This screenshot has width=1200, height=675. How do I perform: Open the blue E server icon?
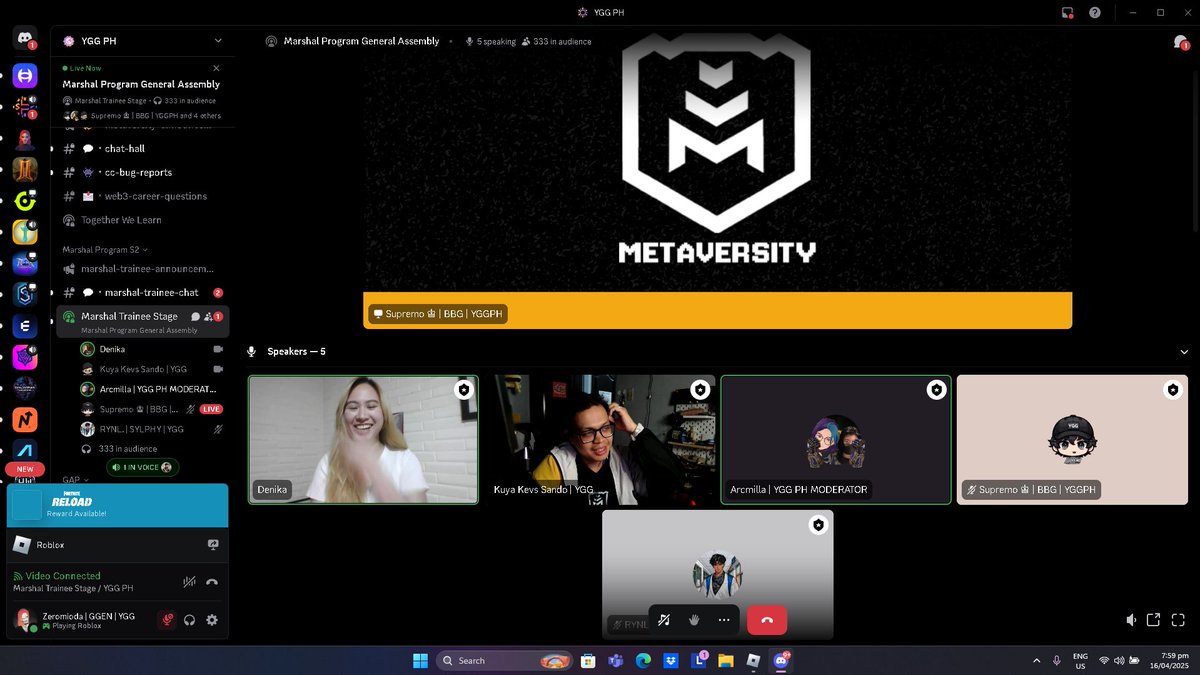[x=25, y=327]
